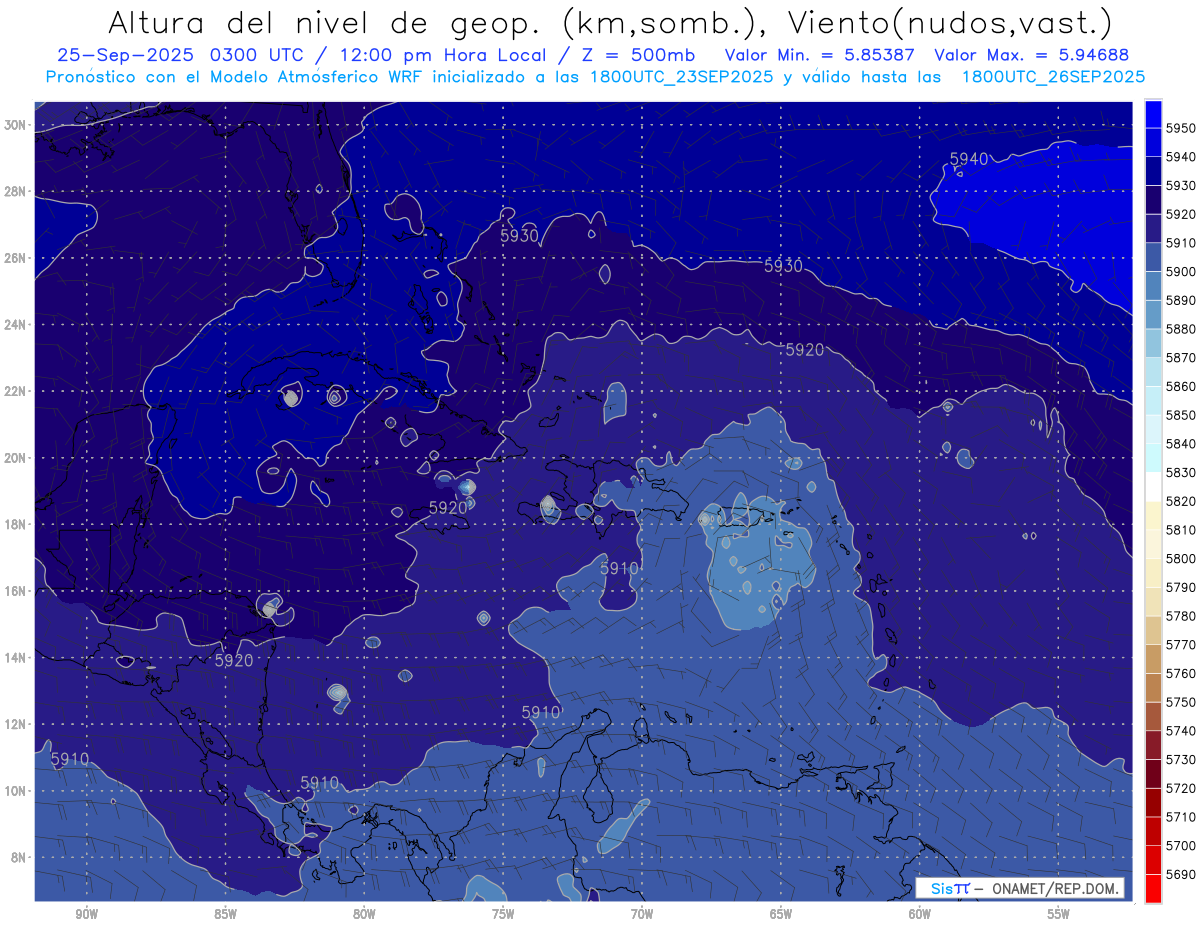Click the brightest blue swatch above 5950
This screenshot has width=1200, height=927.
click(x=1153, y=113)
